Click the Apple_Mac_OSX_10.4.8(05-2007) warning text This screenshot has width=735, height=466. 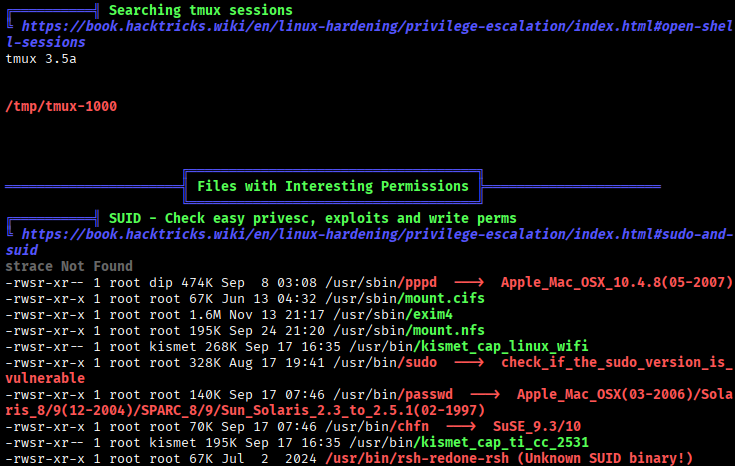[x=616, y=283]
